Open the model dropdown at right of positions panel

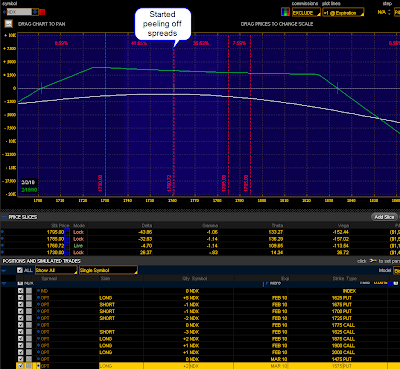click(x=397, y=270)
